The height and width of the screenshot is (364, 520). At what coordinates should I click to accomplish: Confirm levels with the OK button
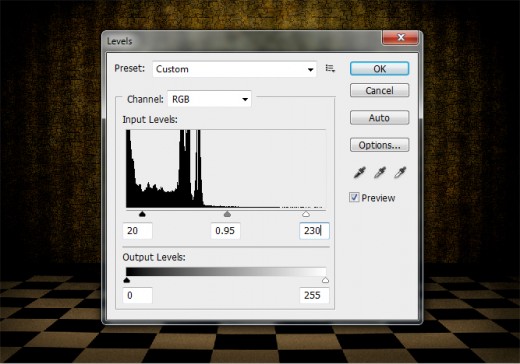[x=379, y=69]
